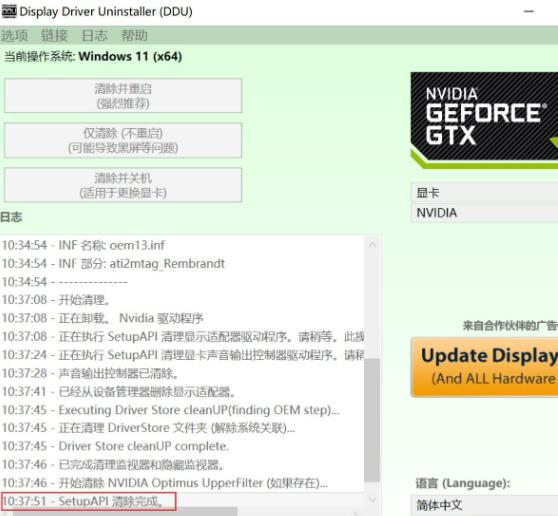
Task: Open the 帮助 menu
Action: 134,36
